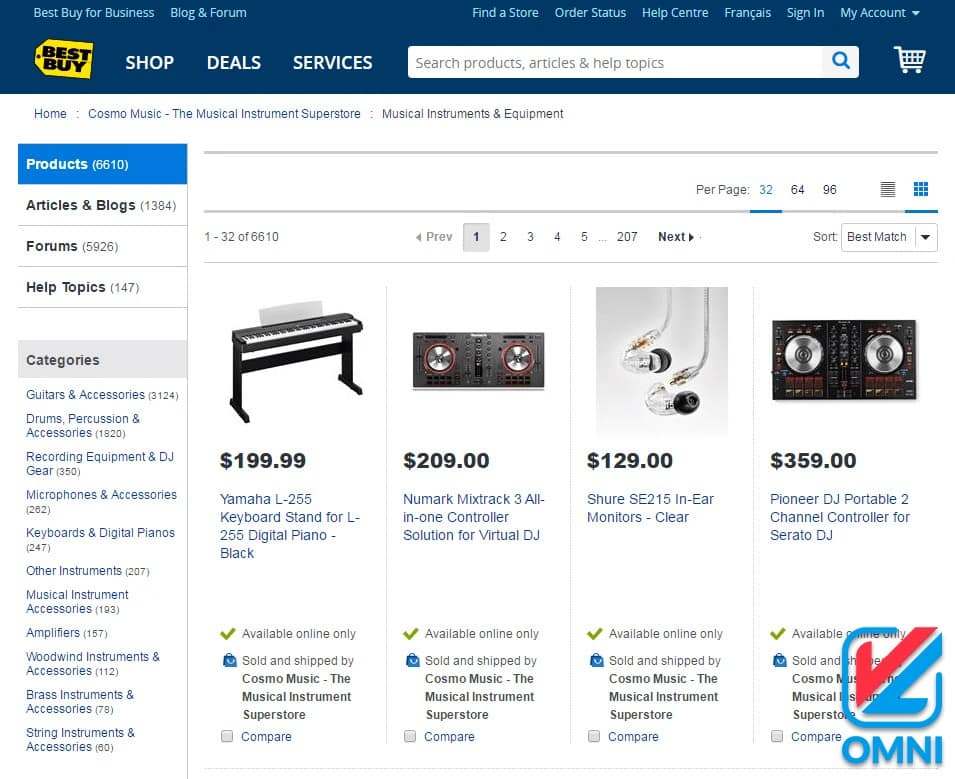
Task: Expand the My Account dropdown
Action: click(874, 13)
